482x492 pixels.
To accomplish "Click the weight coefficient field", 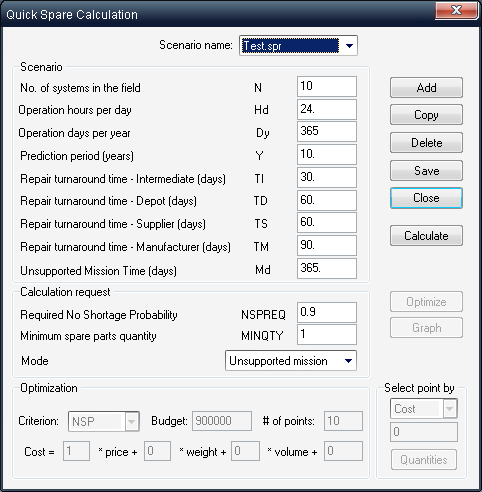I will [157, 451].
